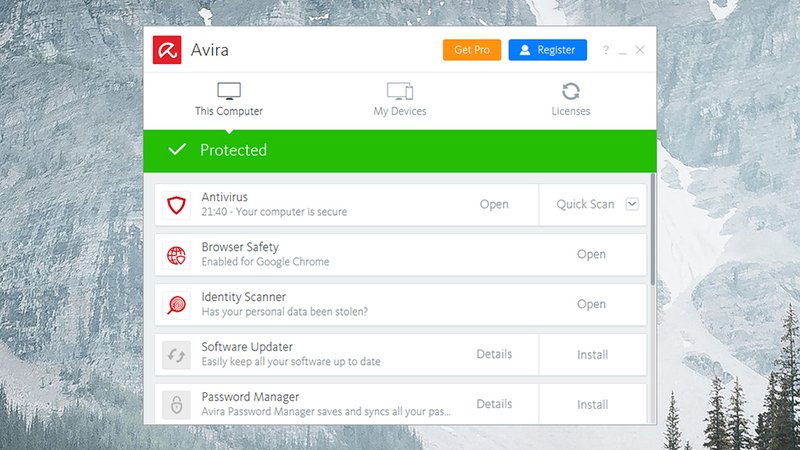Viewport: 800px width, 450px height.
Task: Minimize the Avira window
Action: coord(622,53)
